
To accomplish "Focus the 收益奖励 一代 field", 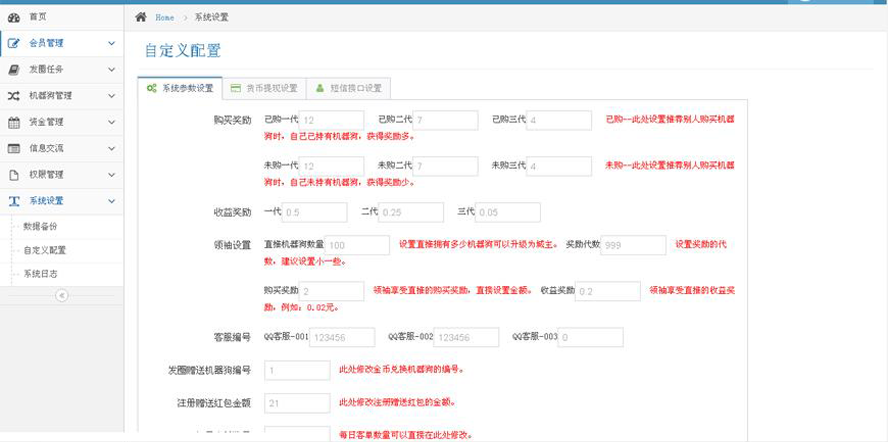I will (314, 212).
